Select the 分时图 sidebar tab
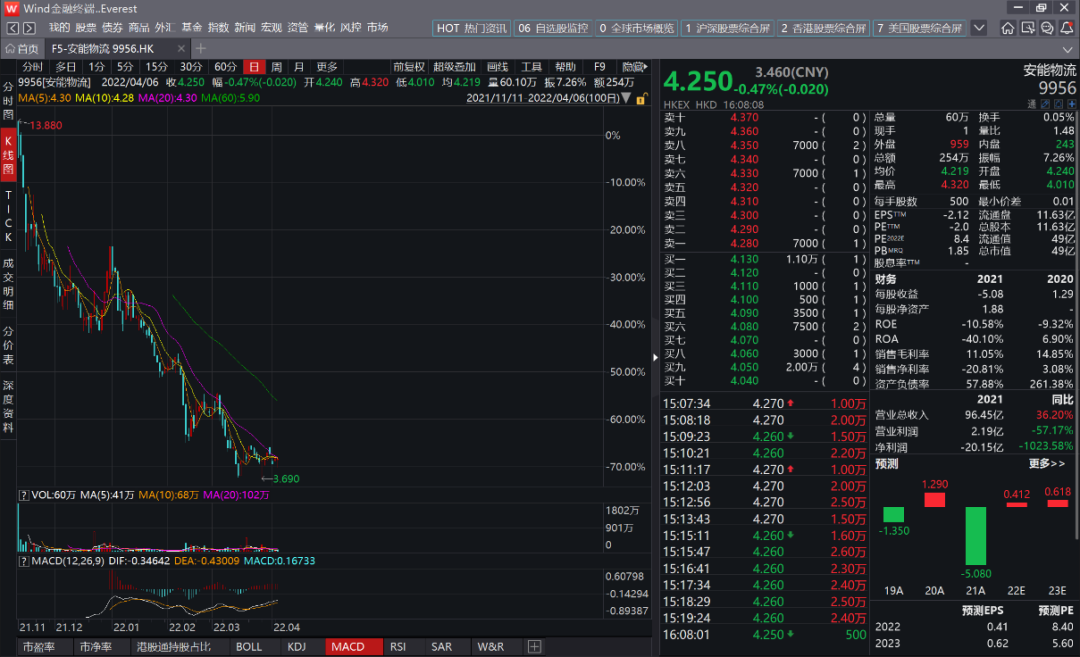This screenshot has width=1080, height=657. coord(8,101)
